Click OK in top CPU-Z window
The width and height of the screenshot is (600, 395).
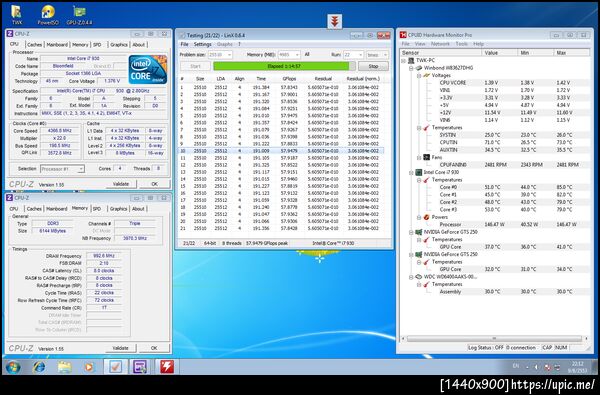pyautogui.click(x=154, y=184)
